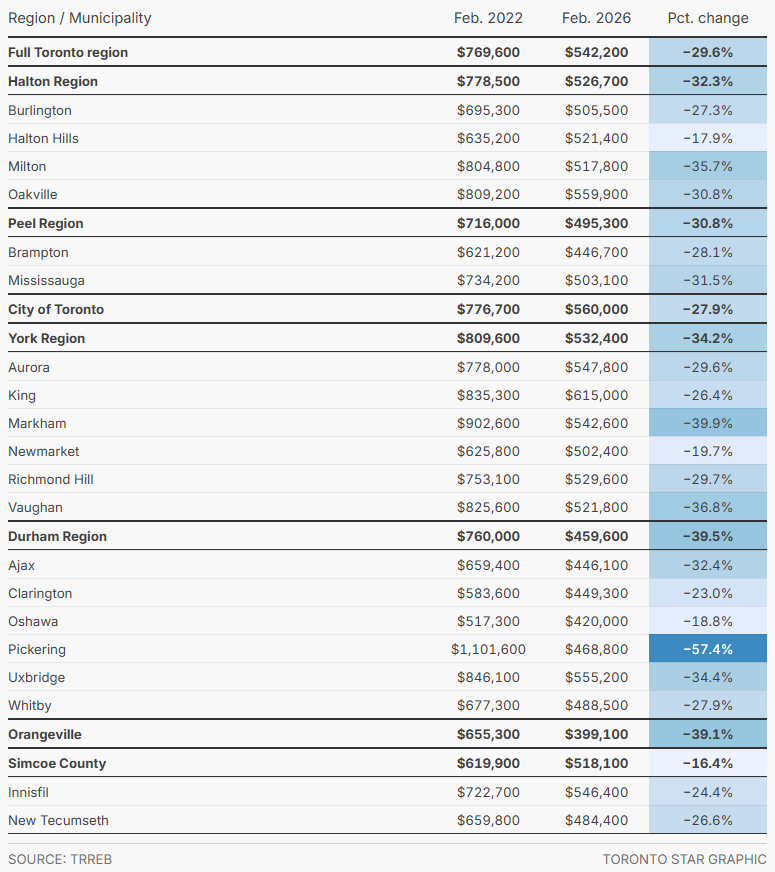The height and width of the screenshot is (872, 775).
Task: Click Markham's −39.9% shaded cell
Action: click(x=708, y=423)
